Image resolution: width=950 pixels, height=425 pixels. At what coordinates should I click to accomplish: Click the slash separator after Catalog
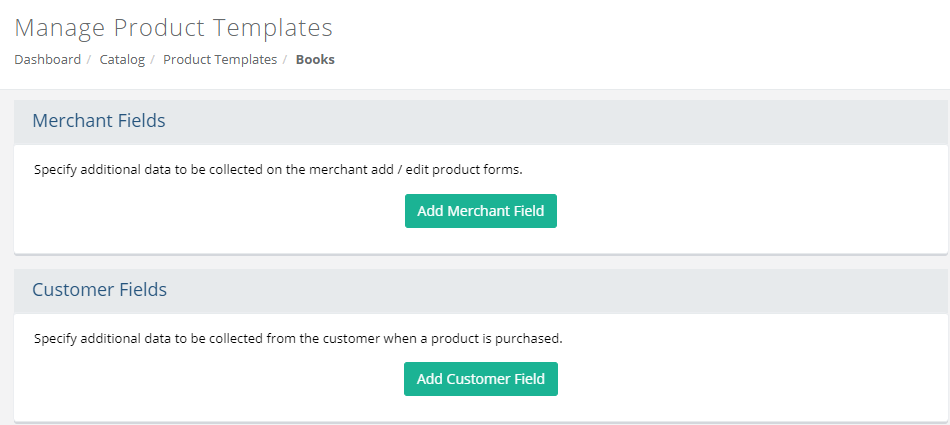coord(153,59)
